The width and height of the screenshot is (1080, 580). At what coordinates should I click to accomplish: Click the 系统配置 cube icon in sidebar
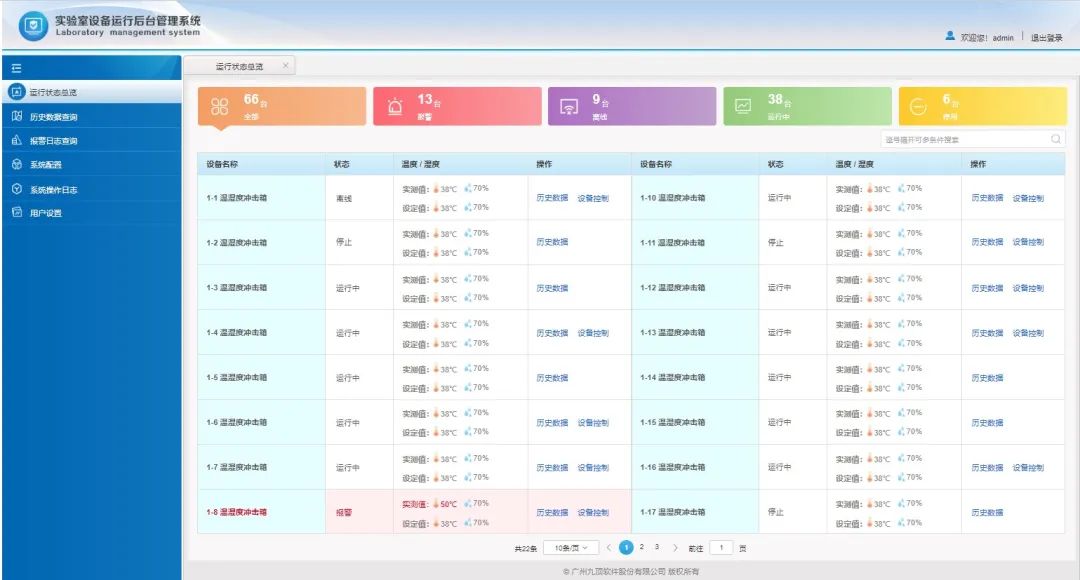(16, 165)
